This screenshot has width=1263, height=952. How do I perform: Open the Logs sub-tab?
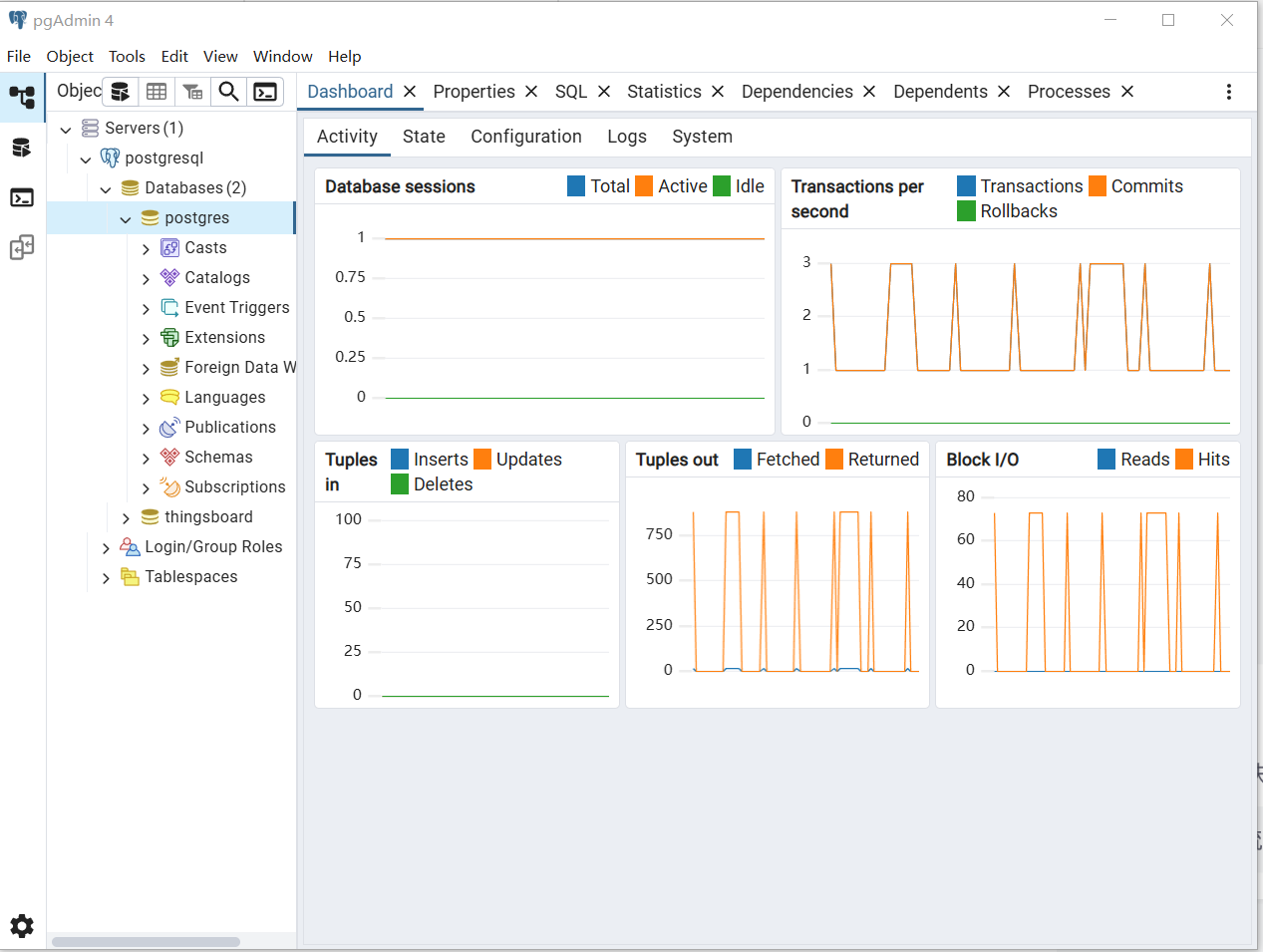[627, 137]
